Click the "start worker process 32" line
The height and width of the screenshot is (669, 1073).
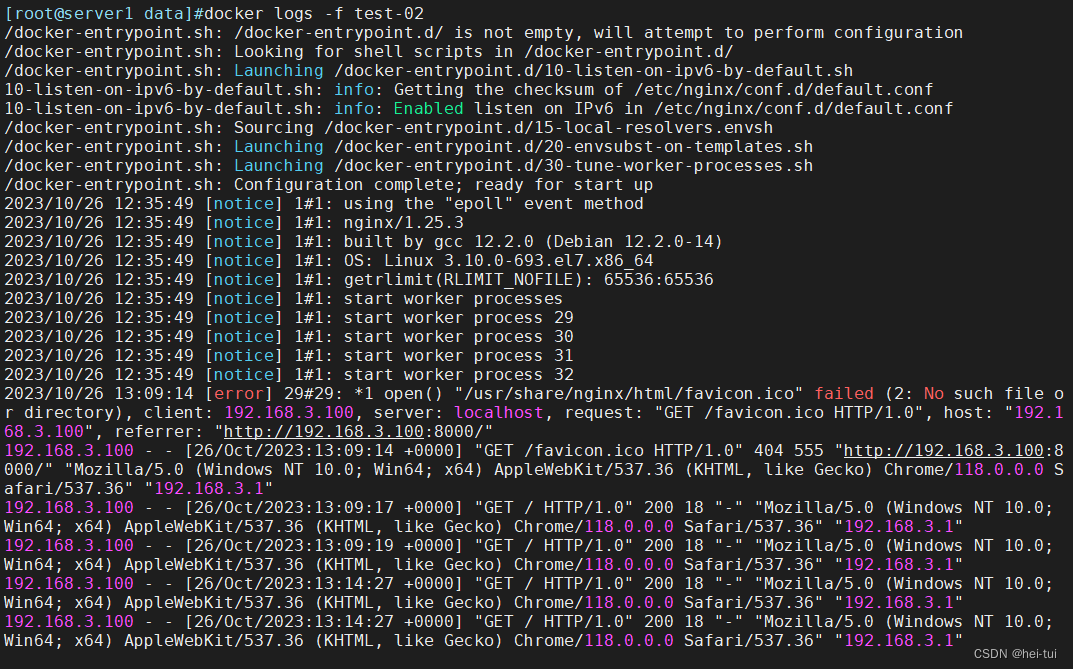(x=458, y=374)
